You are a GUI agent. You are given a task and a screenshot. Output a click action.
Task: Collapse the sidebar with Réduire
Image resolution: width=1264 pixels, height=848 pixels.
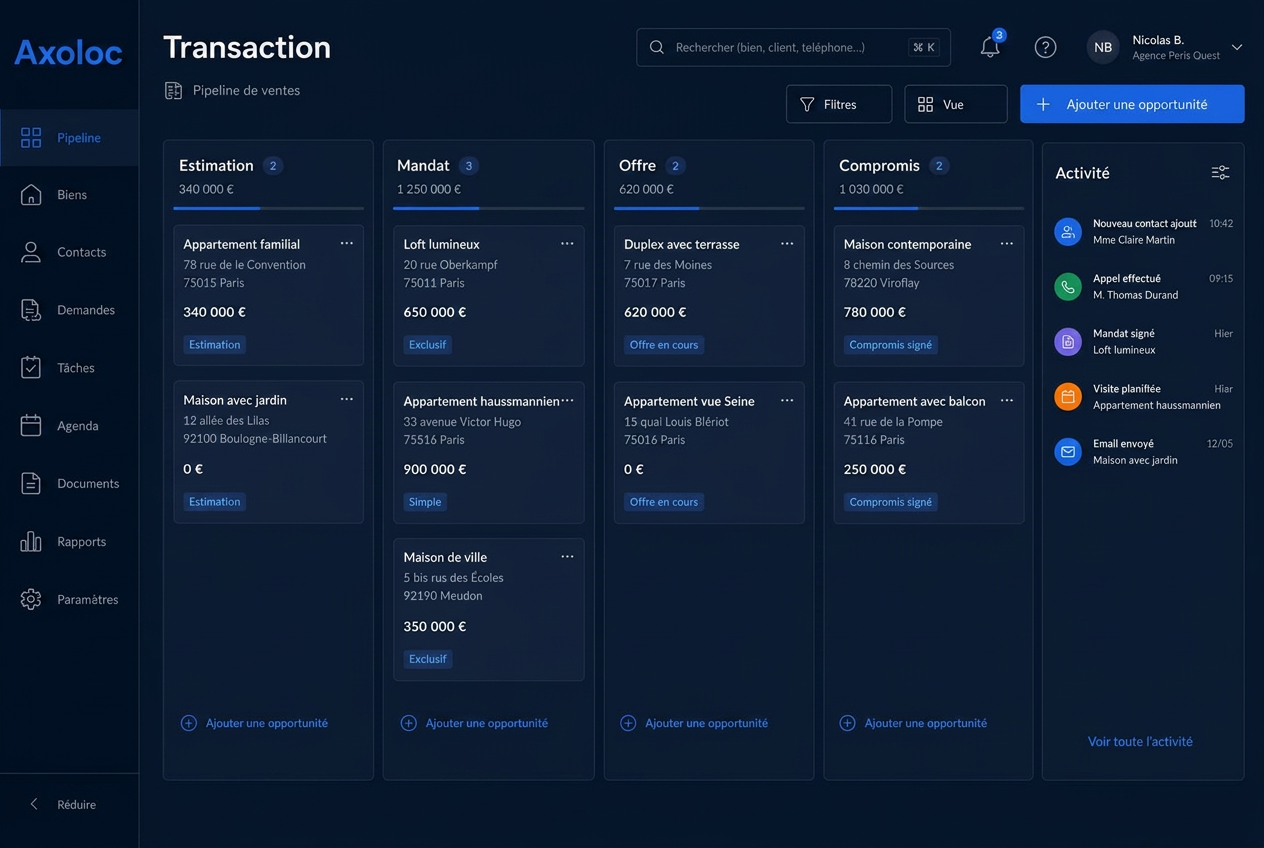63,804
